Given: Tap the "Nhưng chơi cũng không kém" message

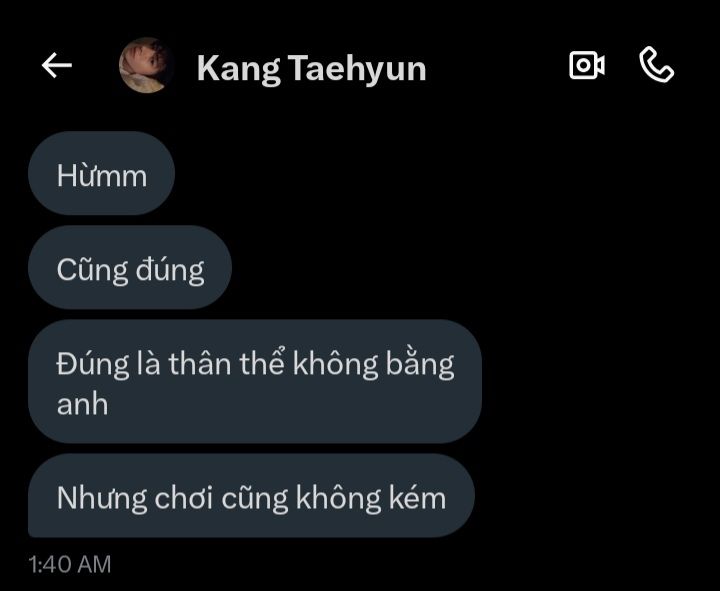Looking at the screenshot, I should coord(251,496).
